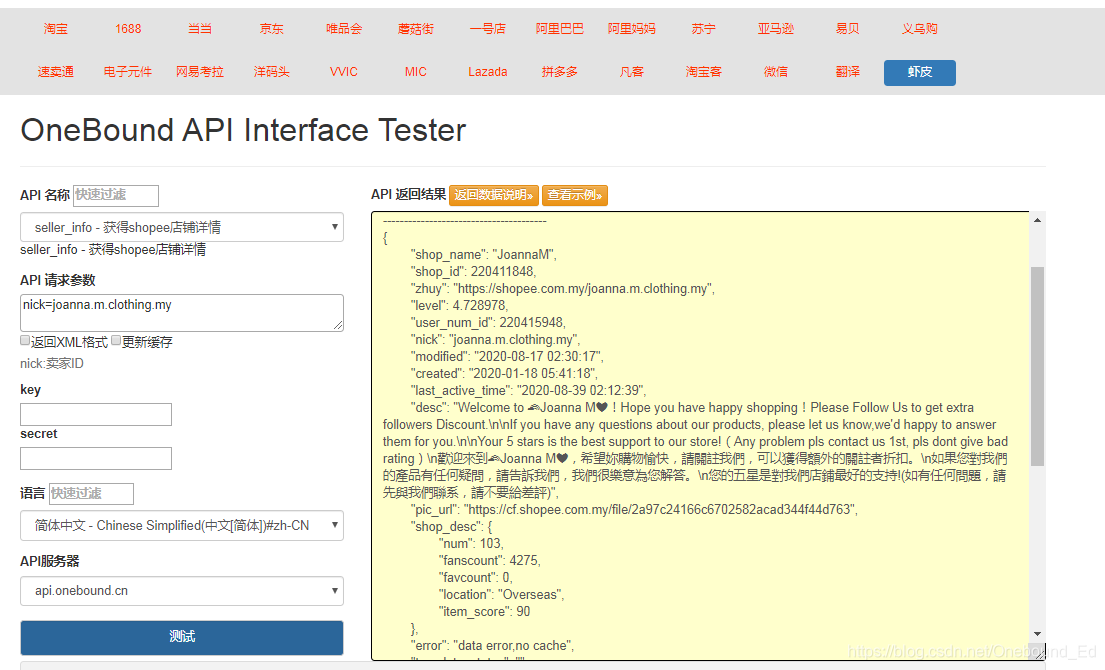Select the 义乌购 tab

(920, 29)
